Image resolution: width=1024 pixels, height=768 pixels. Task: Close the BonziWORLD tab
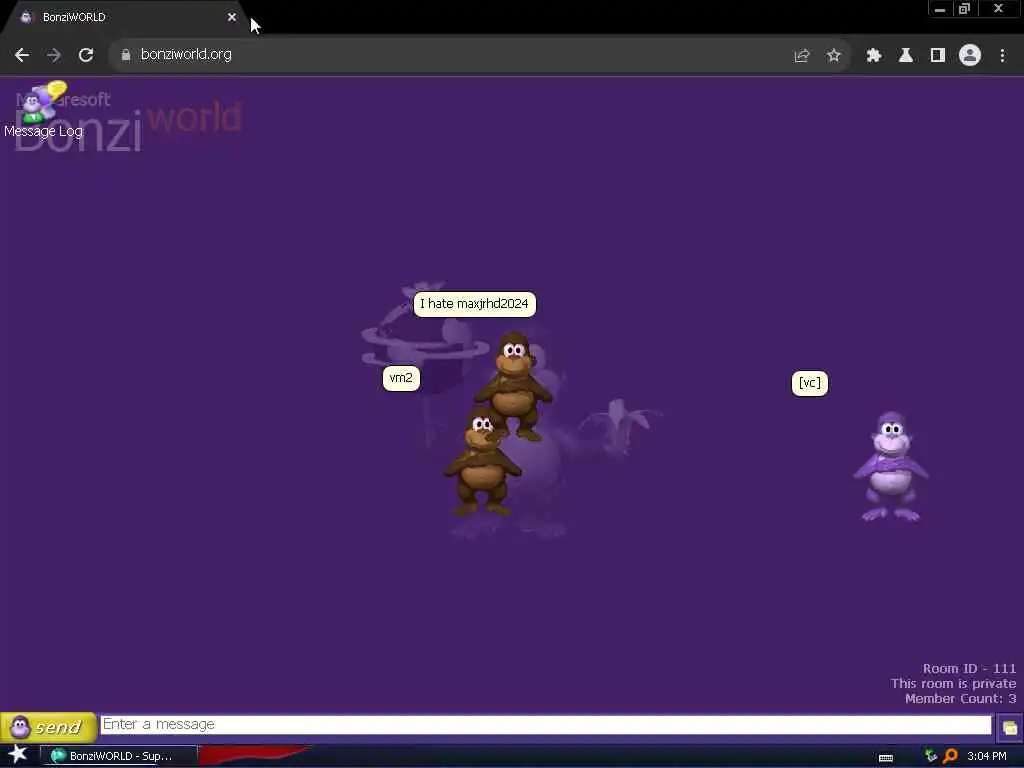coord(232,17)
